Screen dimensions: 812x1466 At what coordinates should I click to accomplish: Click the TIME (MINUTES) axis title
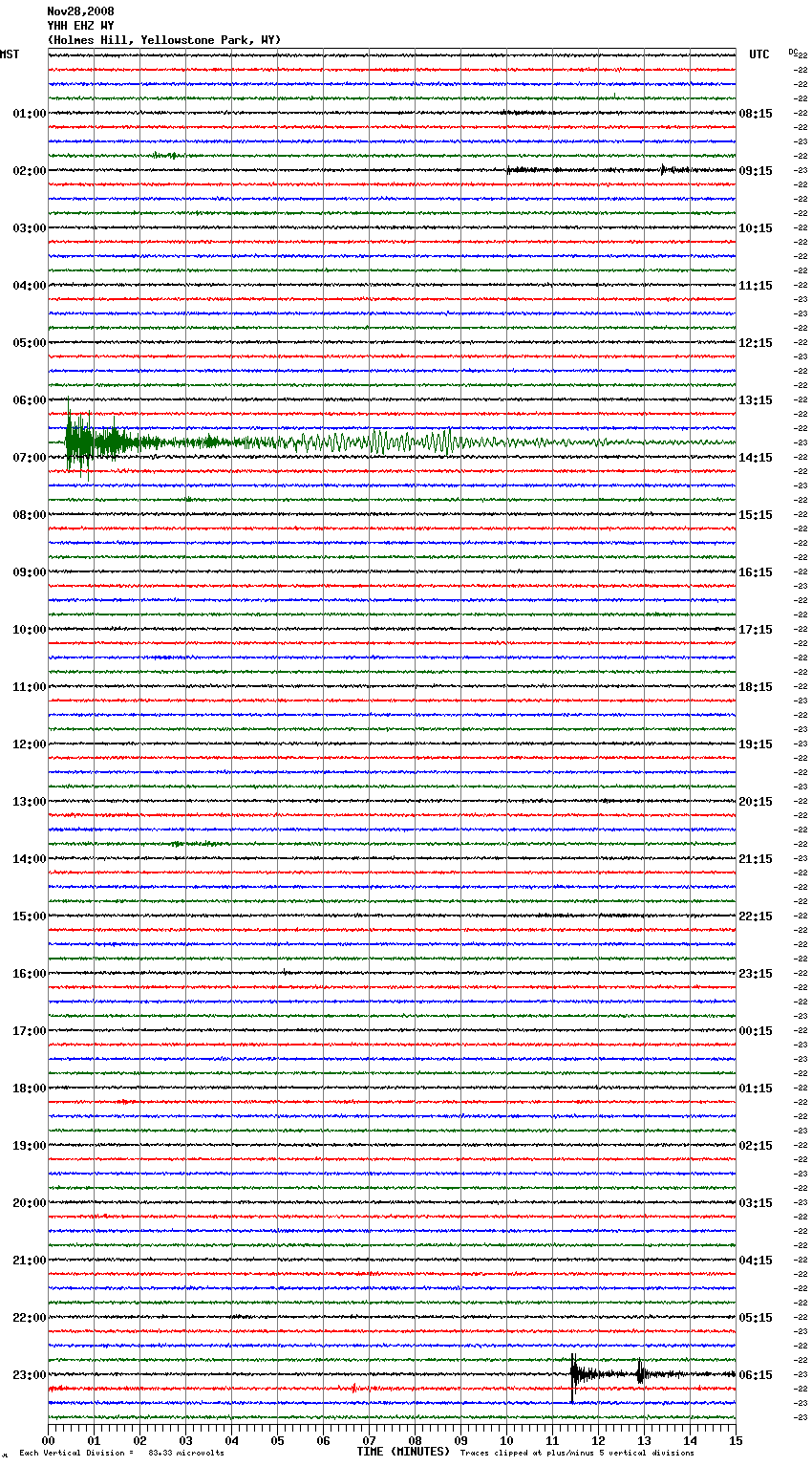(x=403, y=1452)
